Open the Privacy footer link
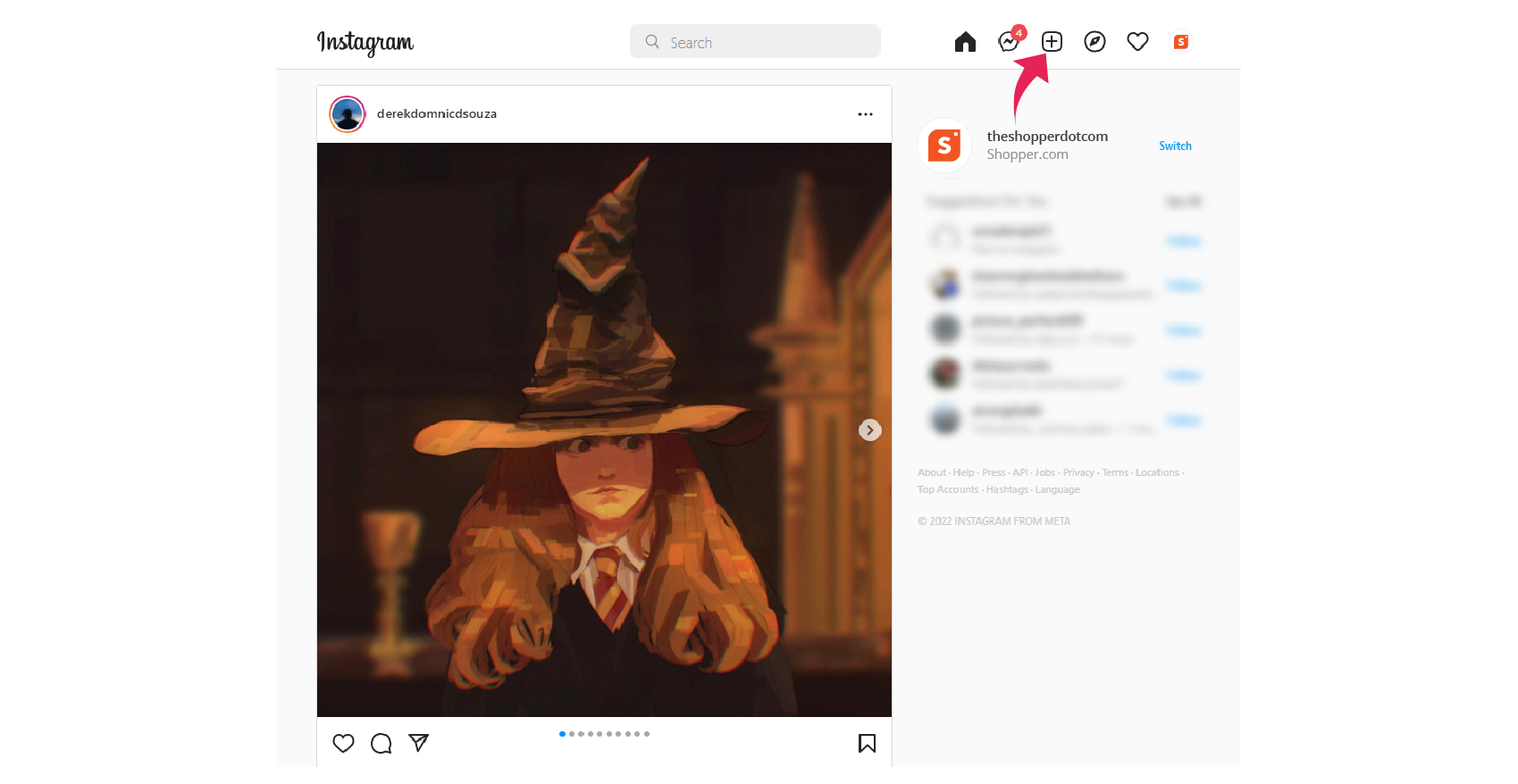The width and height of the screenshot is (1518, 784). click(1078, 472)
